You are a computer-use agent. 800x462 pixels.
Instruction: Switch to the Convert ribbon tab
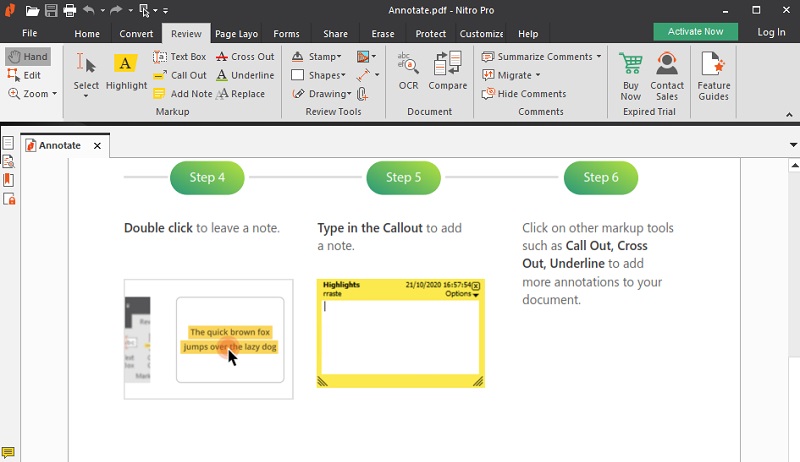(x=136, y=34)
